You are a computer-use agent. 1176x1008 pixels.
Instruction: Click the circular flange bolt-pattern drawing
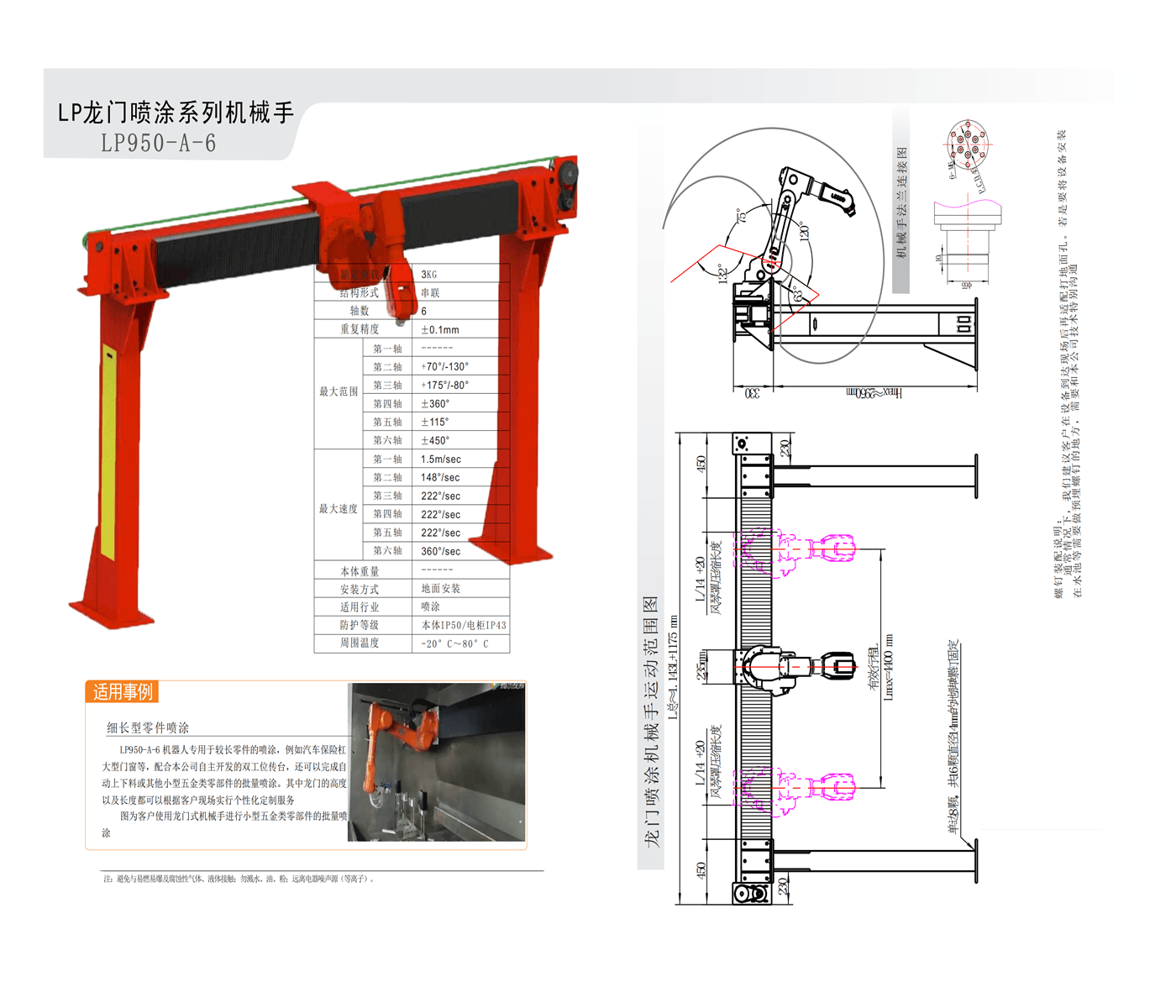coord(968,143)
